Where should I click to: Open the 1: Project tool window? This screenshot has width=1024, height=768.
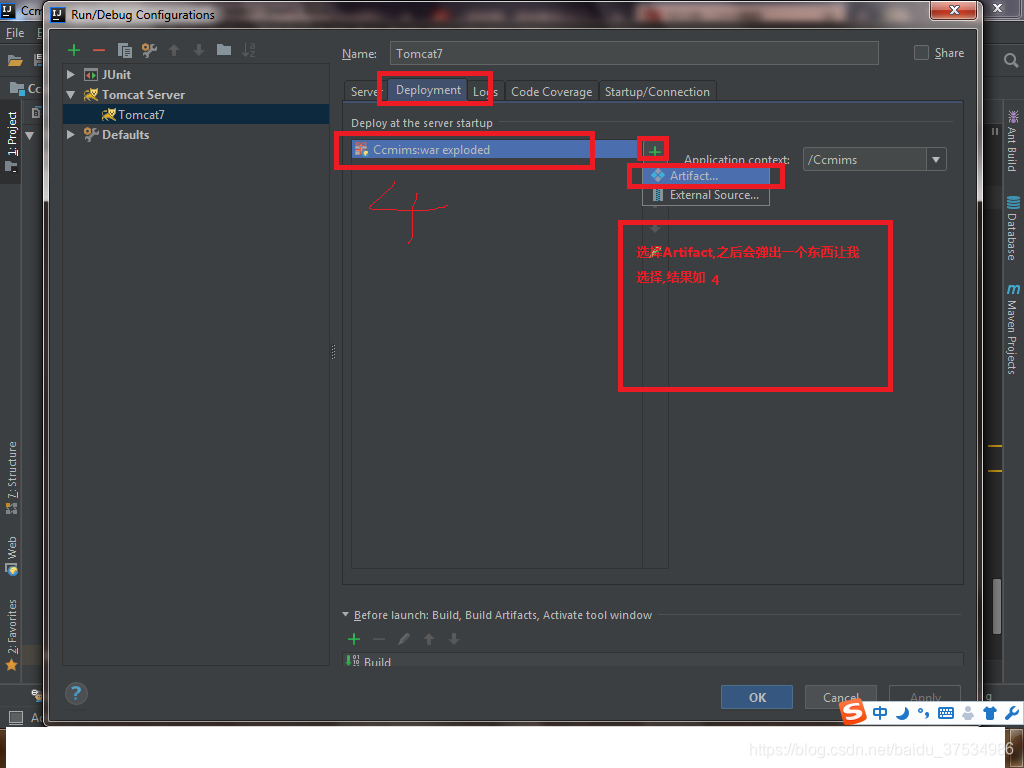click(12, 141)
